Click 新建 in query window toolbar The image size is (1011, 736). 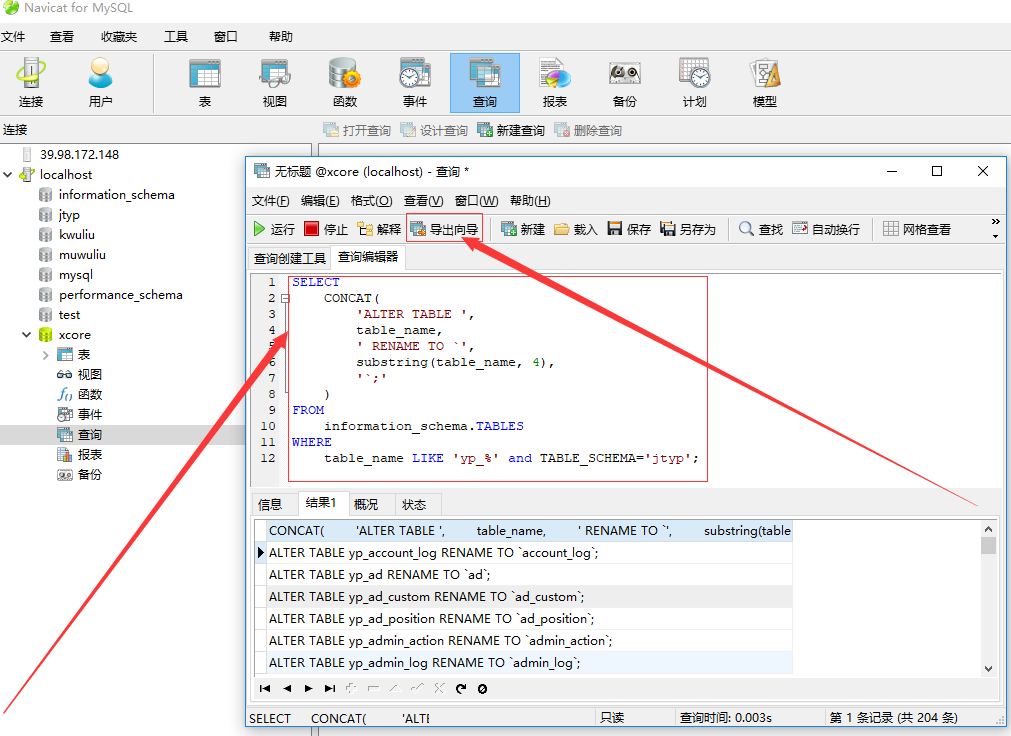pos(523,229)
